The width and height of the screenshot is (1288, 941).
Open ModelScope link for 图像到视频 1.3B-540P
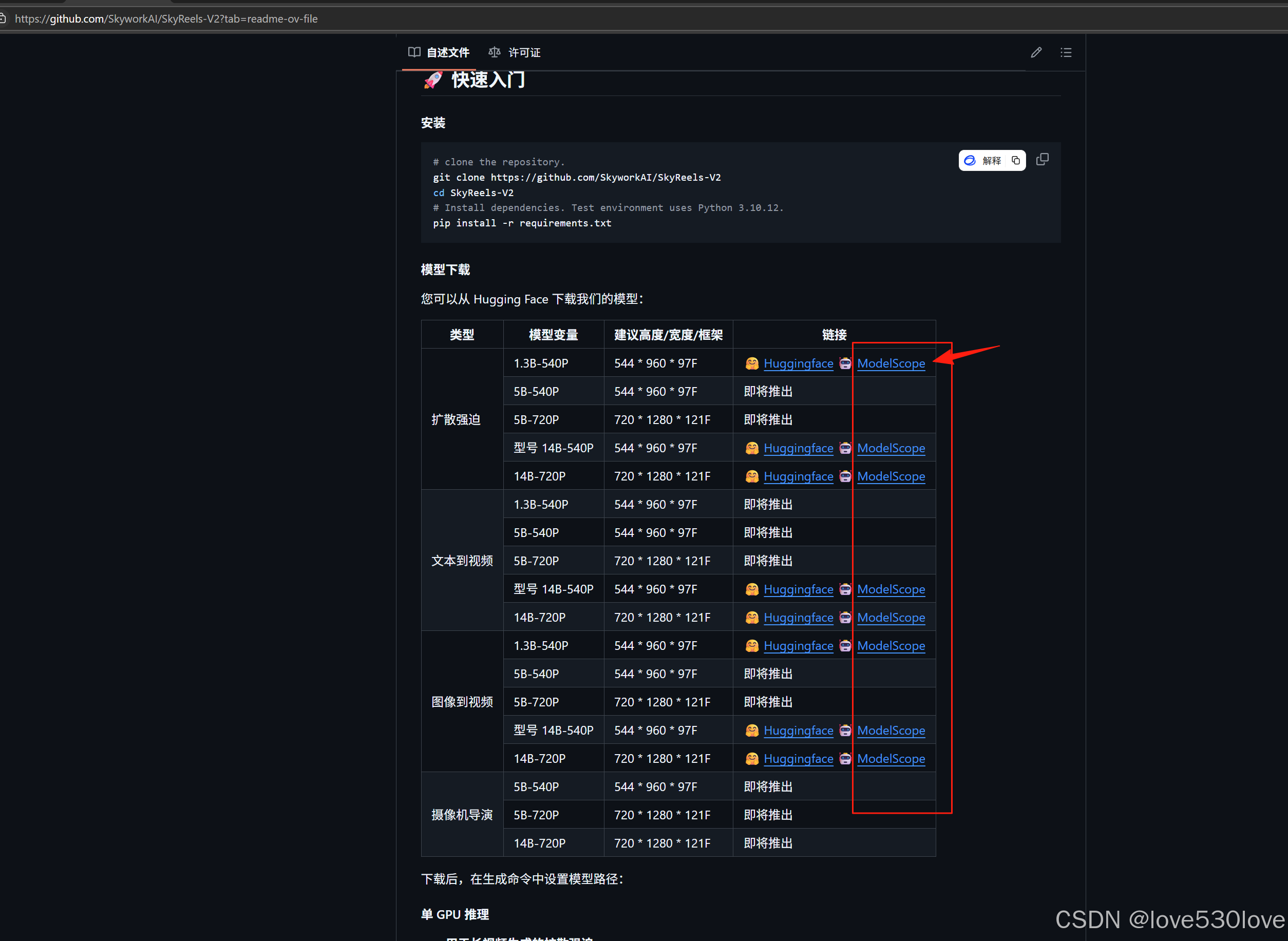891,646
